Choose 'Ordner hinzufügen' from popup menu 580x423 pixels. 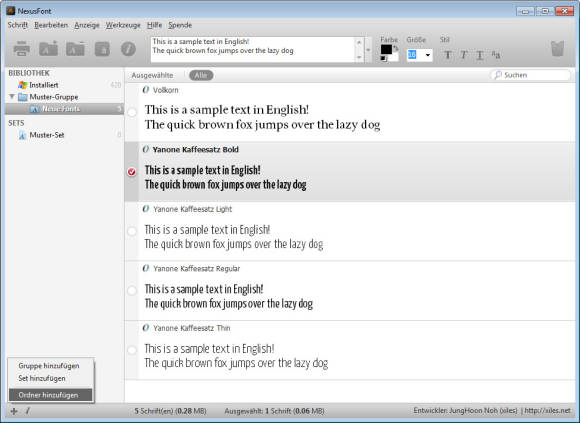[51, 395]
